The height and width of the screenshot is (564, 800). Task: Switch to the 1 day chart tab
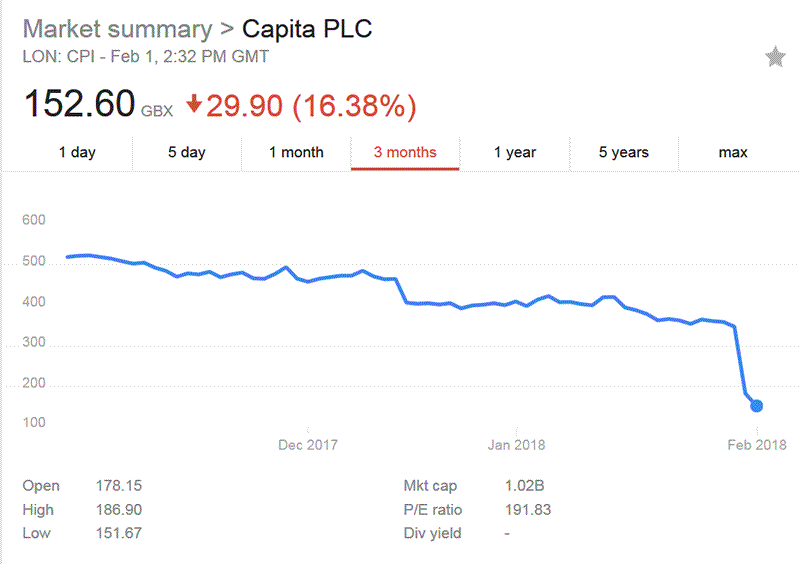tap(77, 153)
